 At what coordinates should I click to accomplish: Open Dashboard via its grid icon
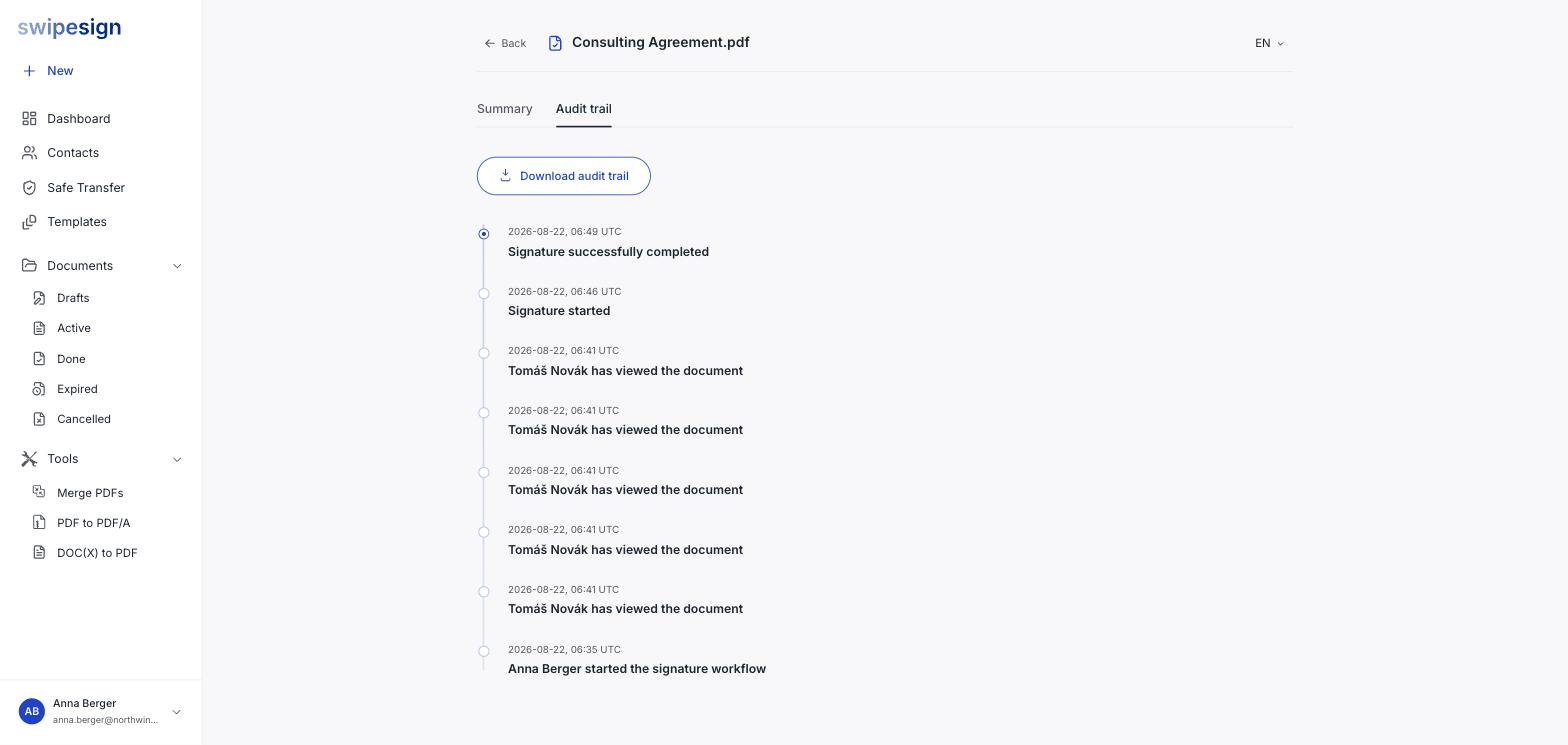pyautogui.click(x=29, y=119)
